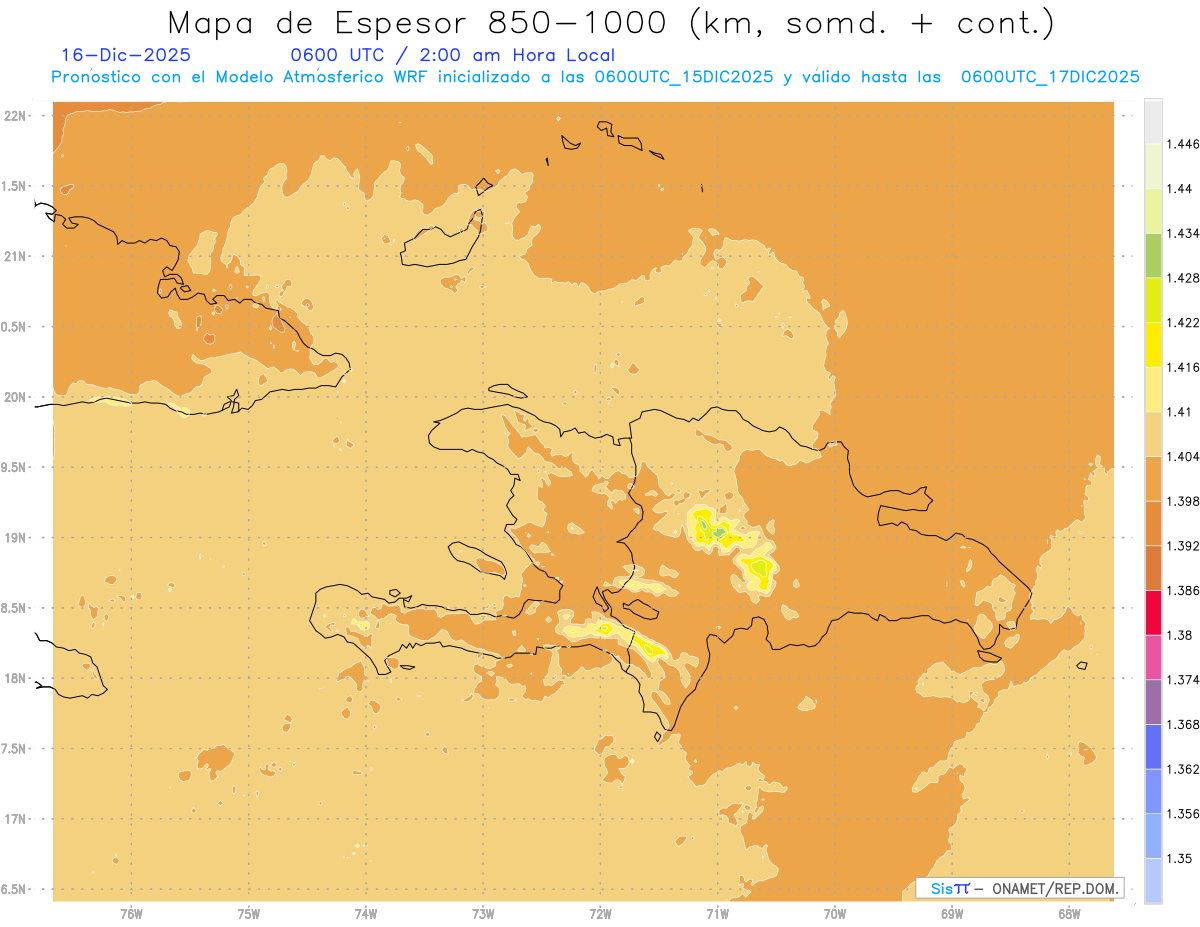Click the colorbar value 1.362
This screenshot has width=1200, height=927.
tap(1183, 769)
